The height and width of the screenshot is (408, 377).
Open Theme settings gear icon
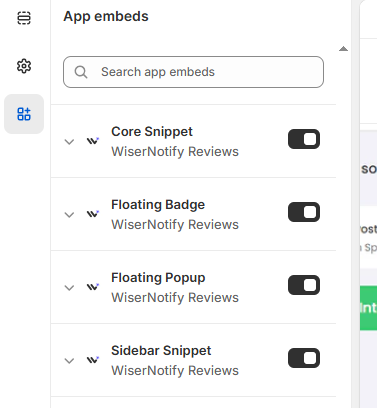pyautogui.click(x=24, y=66)
